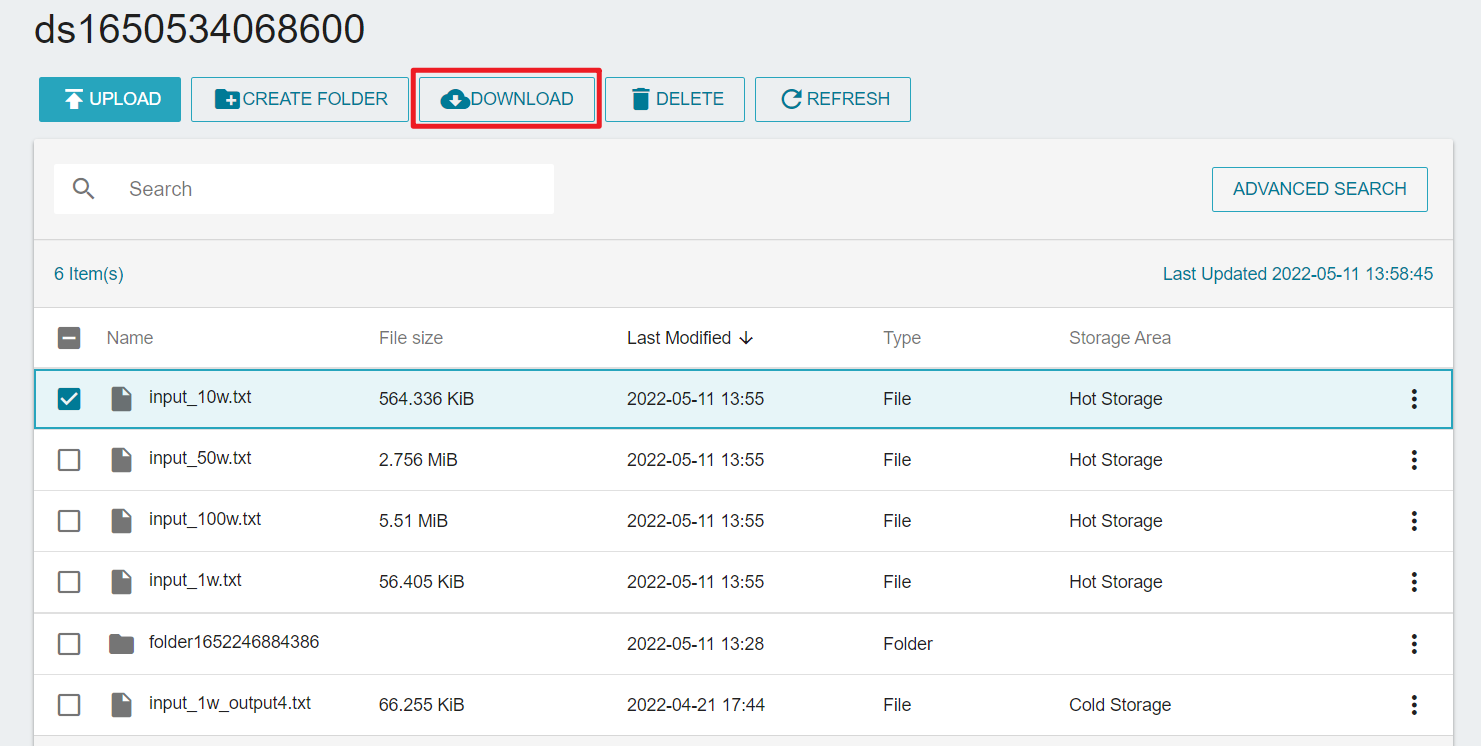Sort by File size column header
Viewport: 1481px width, 746px height.
point(411,338)
